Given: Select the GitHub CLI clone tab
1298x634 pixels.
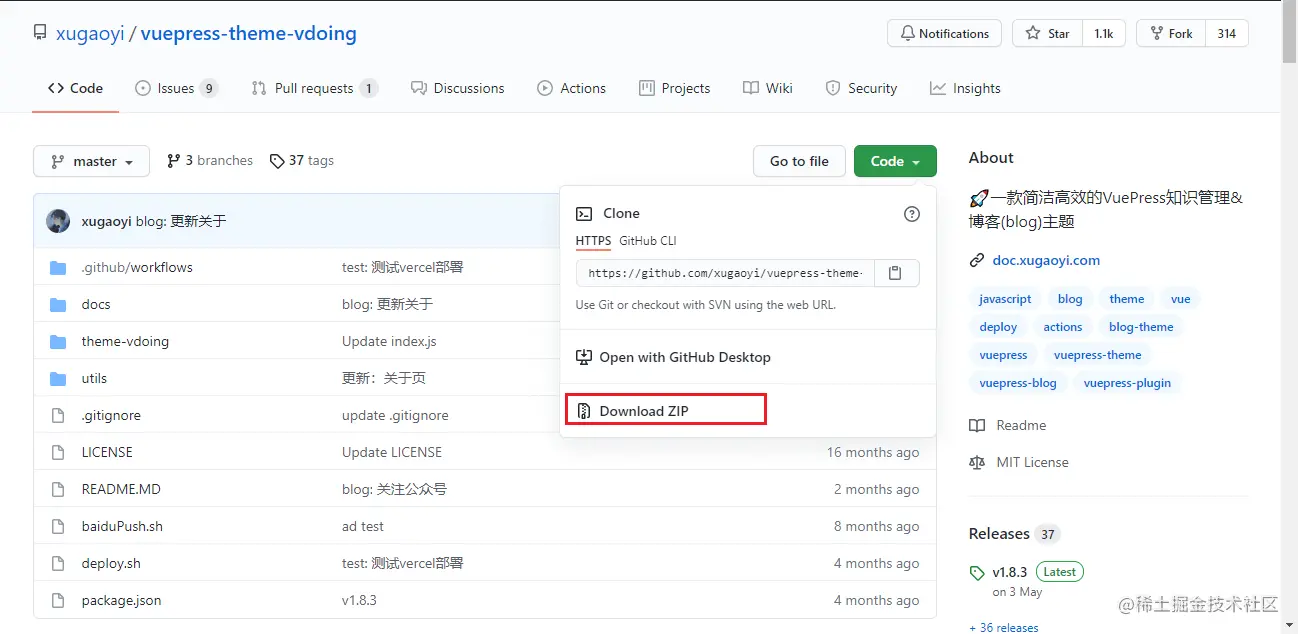Looking at the screenshot, I should coord(648,241).
